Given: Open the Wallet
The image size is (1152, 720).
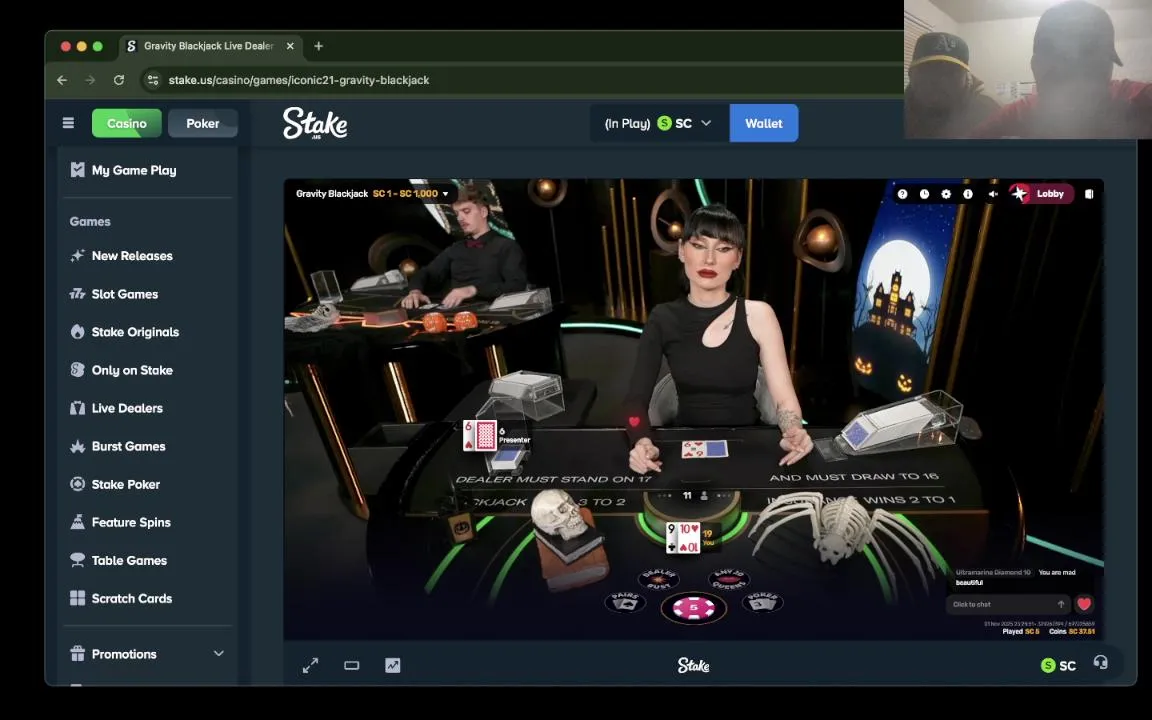Looking at the screenshot, I should 764,123.
